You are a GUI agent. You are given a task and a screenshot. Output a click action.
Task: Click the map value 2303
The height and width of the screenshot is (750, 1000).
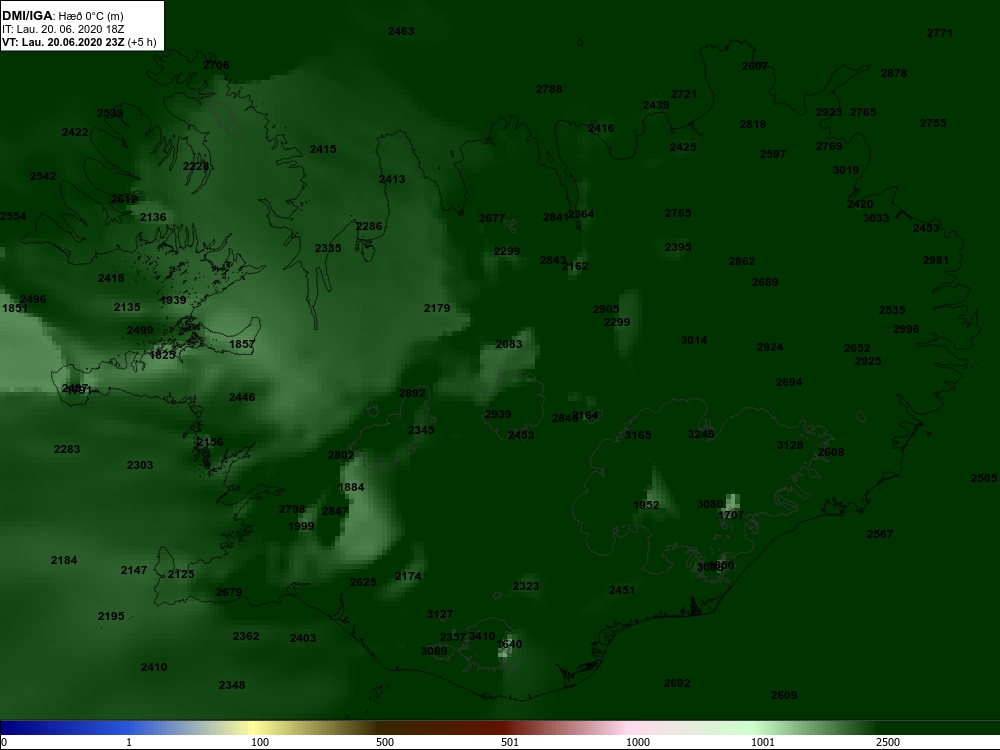(x=140, y=466)
